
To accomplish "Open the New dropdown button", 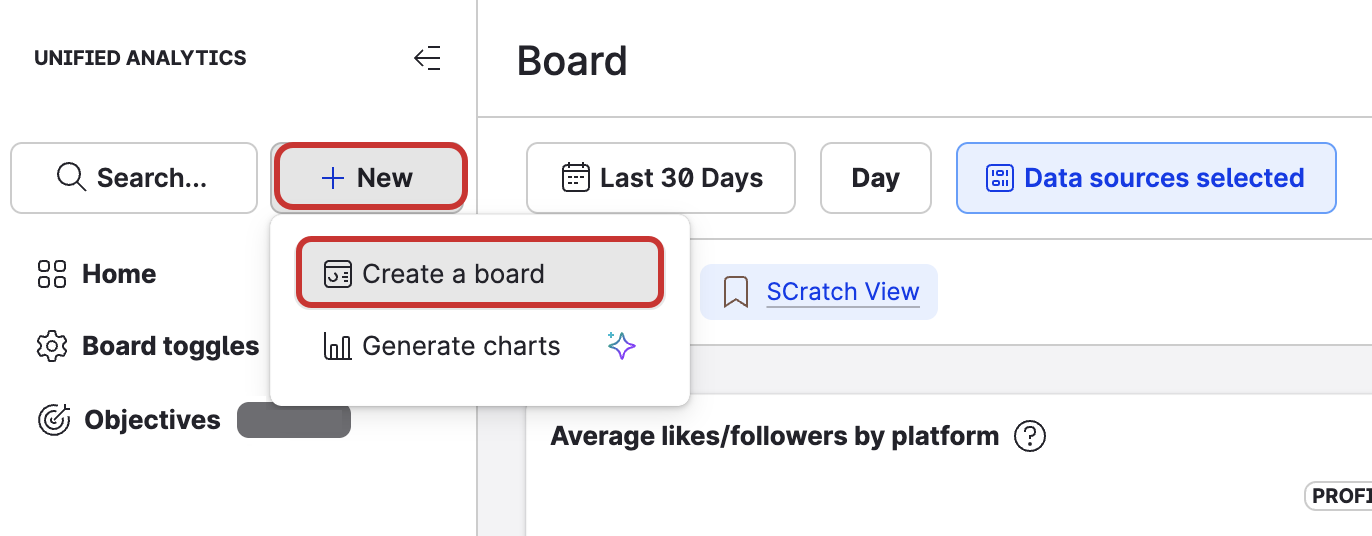I will (368, 178).
